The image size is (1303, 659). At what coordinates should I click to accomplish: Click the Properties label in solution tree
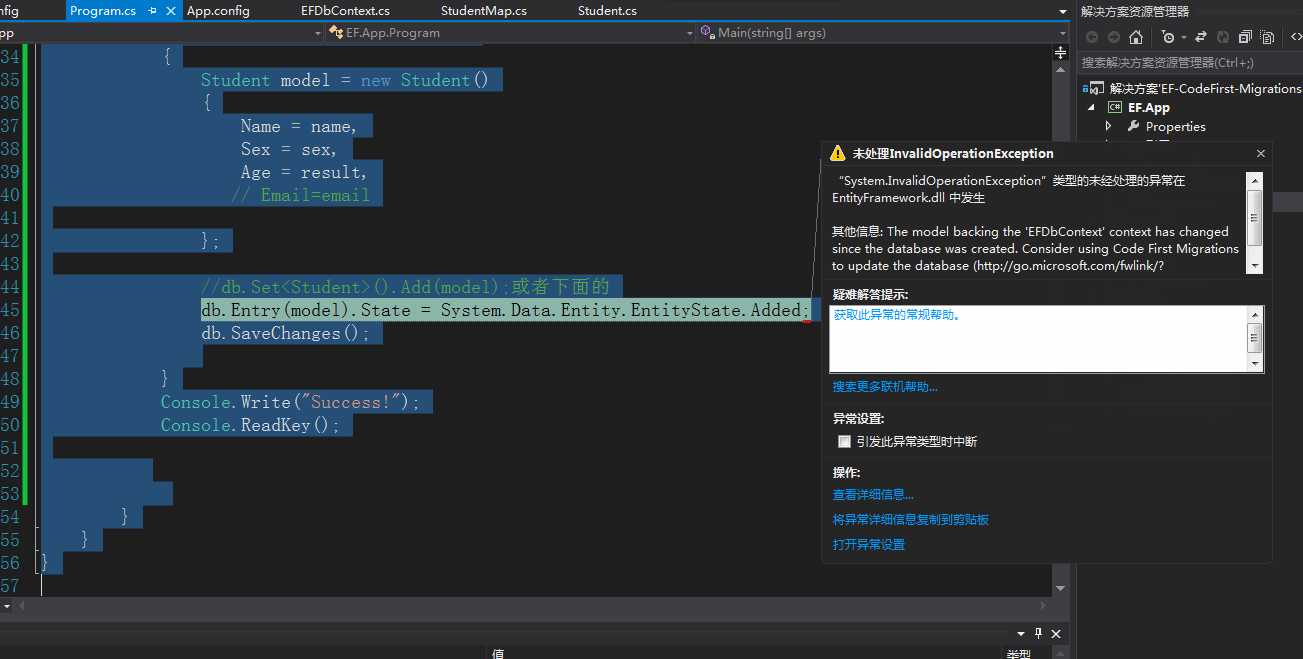pyautogui.click(x=1176, y=126)
